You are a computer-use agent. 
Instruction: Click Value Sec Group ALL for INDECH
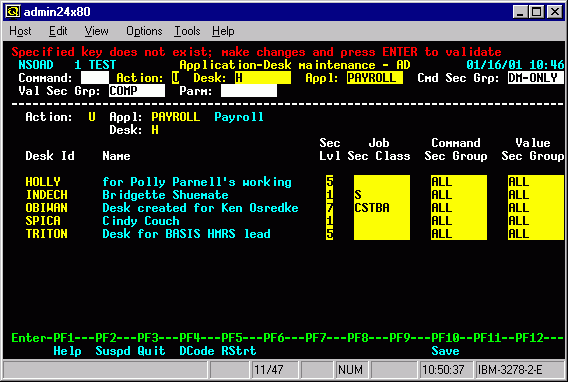pos(536,195)
